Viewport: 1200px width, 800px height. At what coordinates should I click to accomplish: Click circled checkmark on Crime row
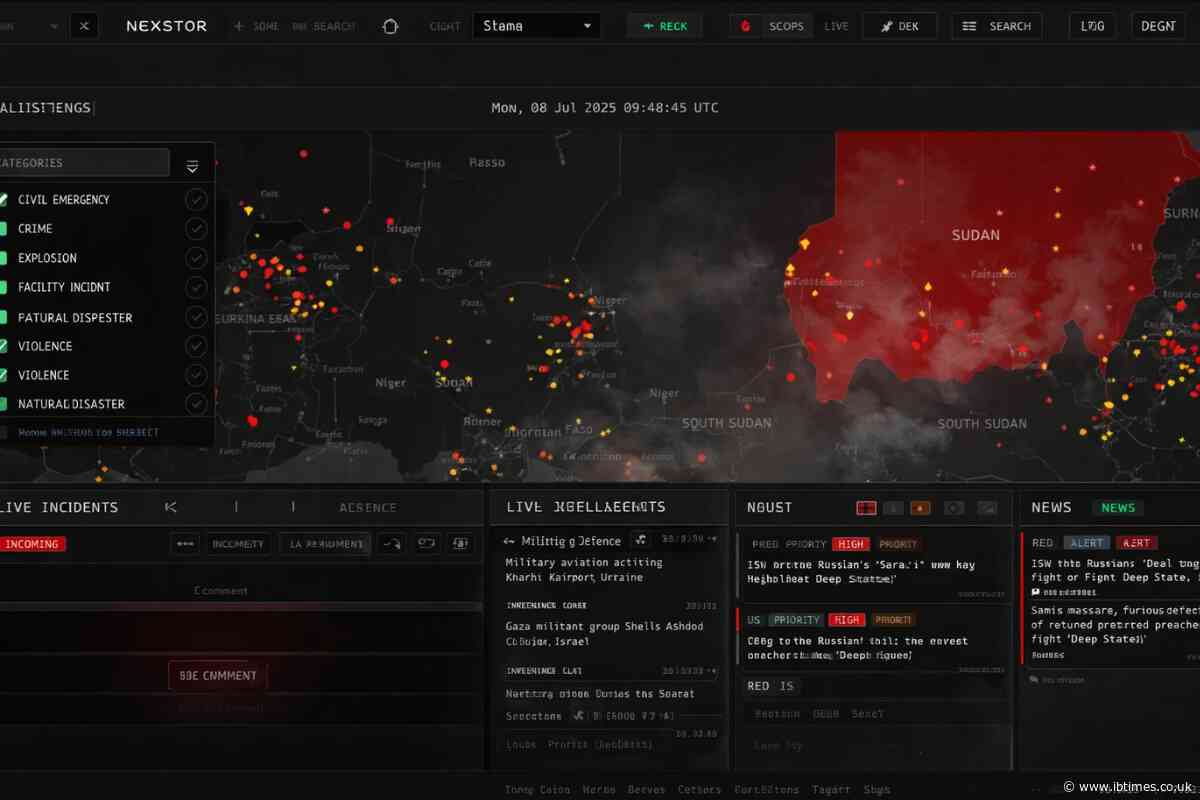tap(196, 228)
